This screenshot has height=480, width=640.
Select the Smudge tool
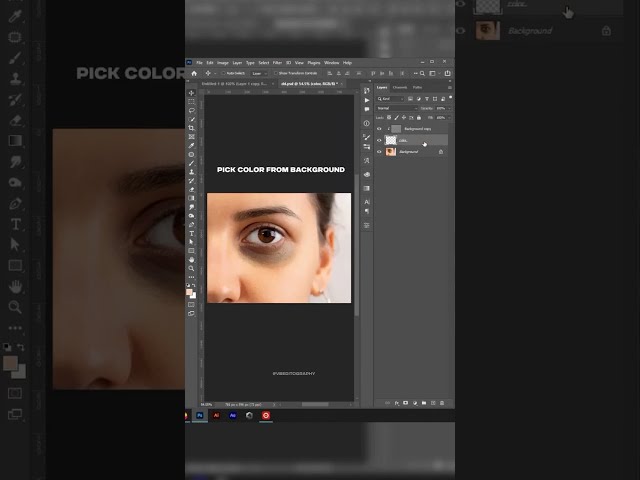(x=191, y=207)
